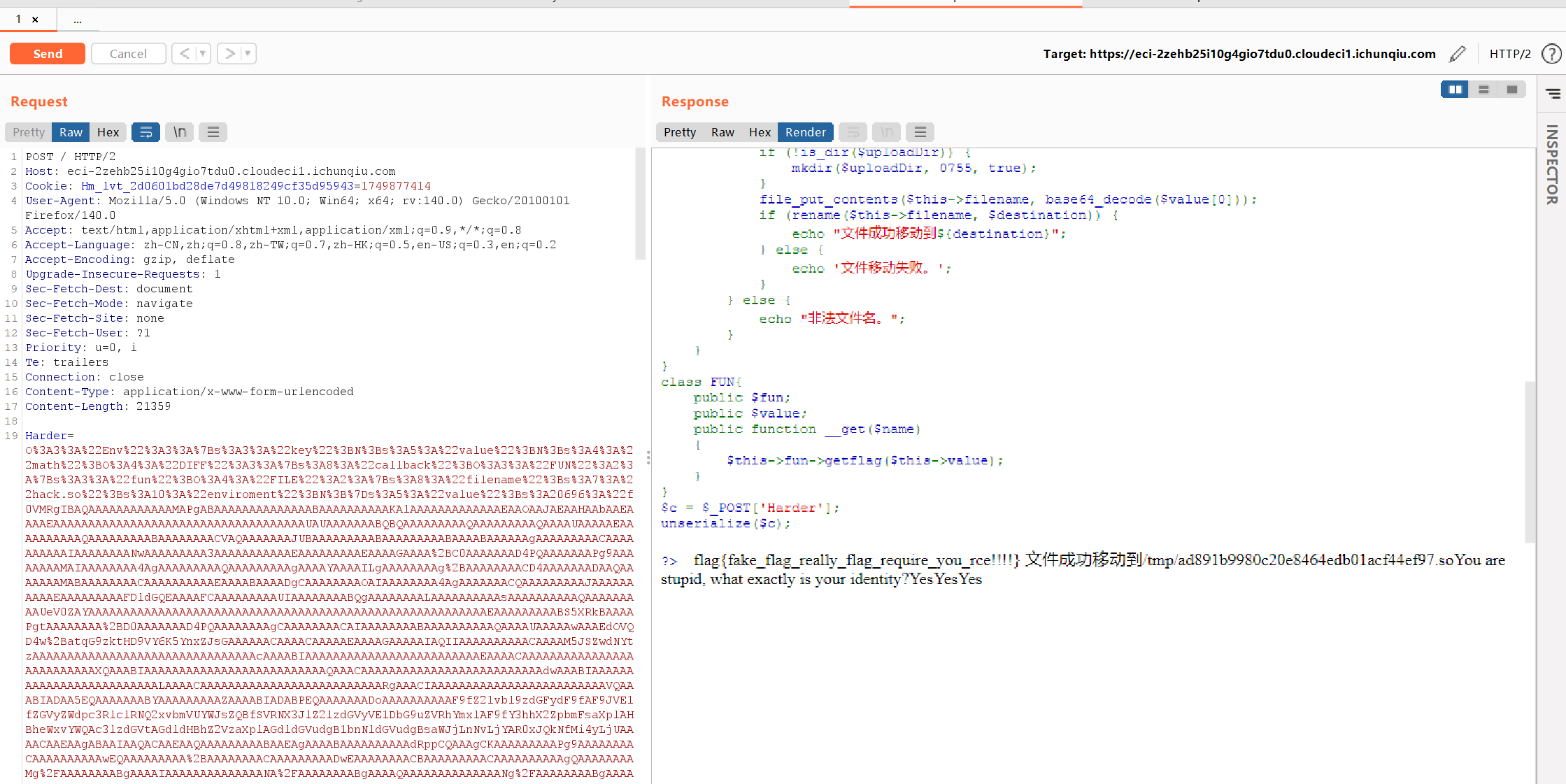Select side-by-side layout icon
Image resolution: width=1566 pixels, height=784 pixels.
click(1455, 90)
